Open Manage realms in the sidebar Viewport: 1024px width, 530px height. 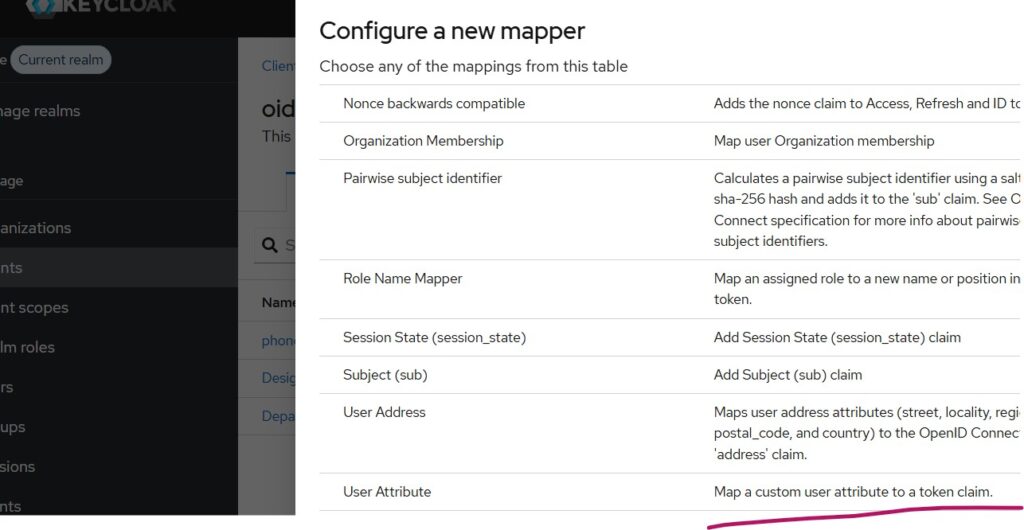click(x=40, y=111)
